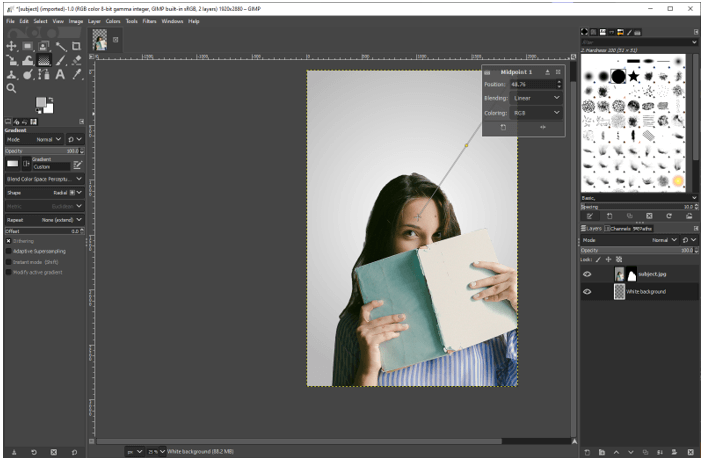Adjust the layer Opacity slider

click(x=639, y=250)
